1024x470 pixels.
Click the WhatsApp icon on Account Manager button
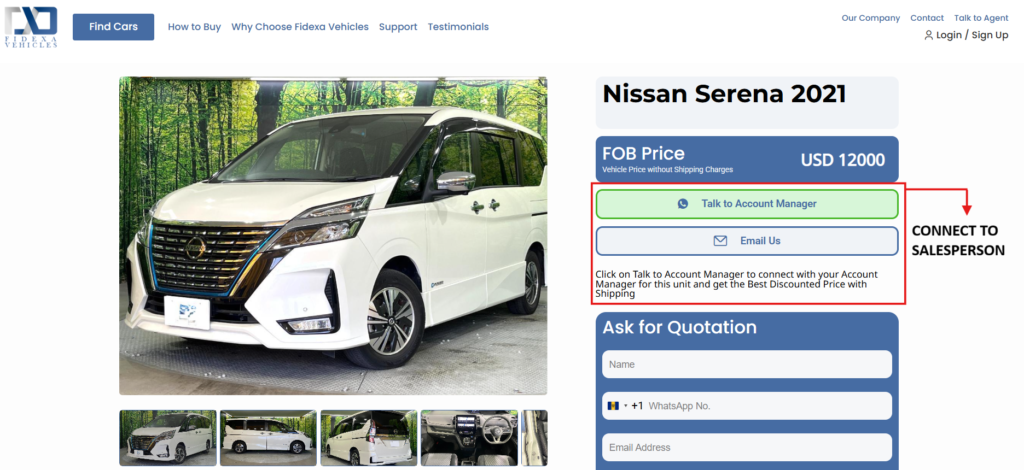pos(683,204)
